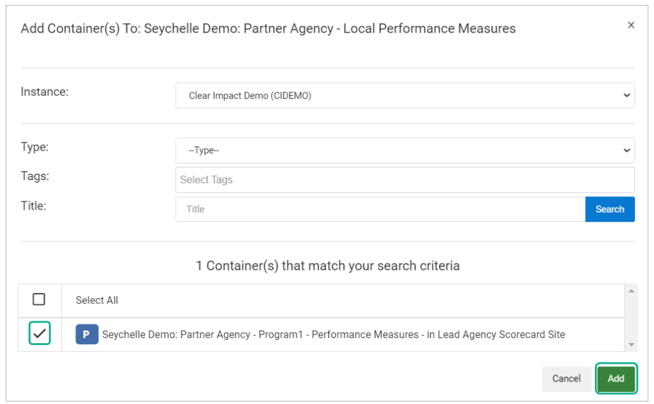Open the Instance dropdown showing Clear Impact Demo
This screenshot has width=654, height=404.
404,96
